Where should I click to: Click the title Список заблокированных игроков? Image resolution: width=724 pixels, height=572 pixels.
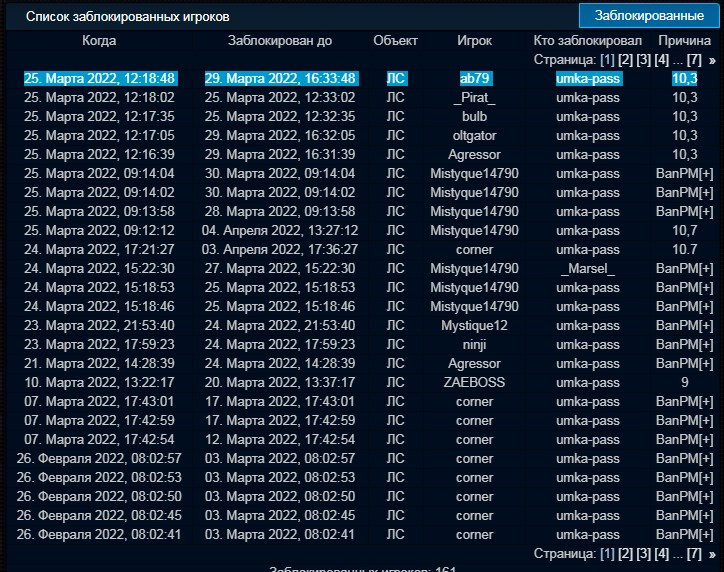click(127, 16)
